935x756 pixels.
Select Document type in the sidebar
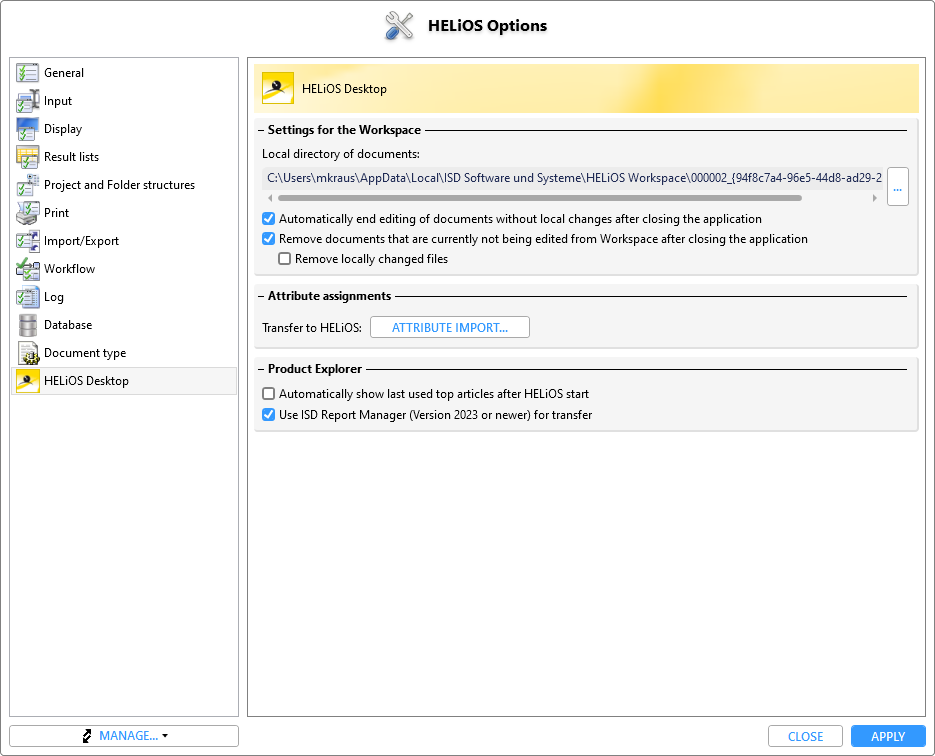coord(124,353)
